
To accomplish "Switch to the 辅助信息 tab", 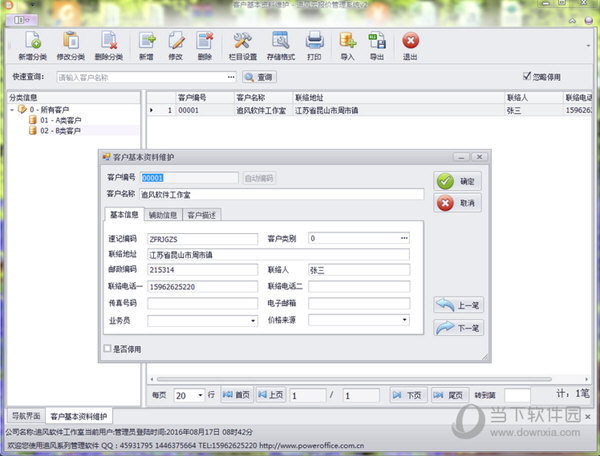I will tap(163, 215).
